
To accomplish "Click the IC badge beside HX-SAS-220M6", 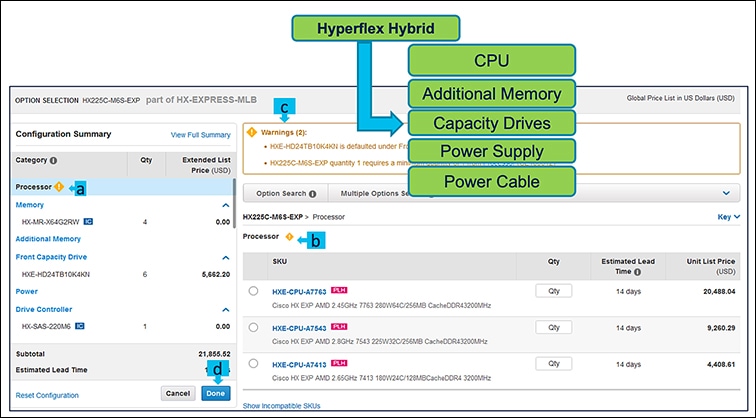I will [x=79, y=325].
